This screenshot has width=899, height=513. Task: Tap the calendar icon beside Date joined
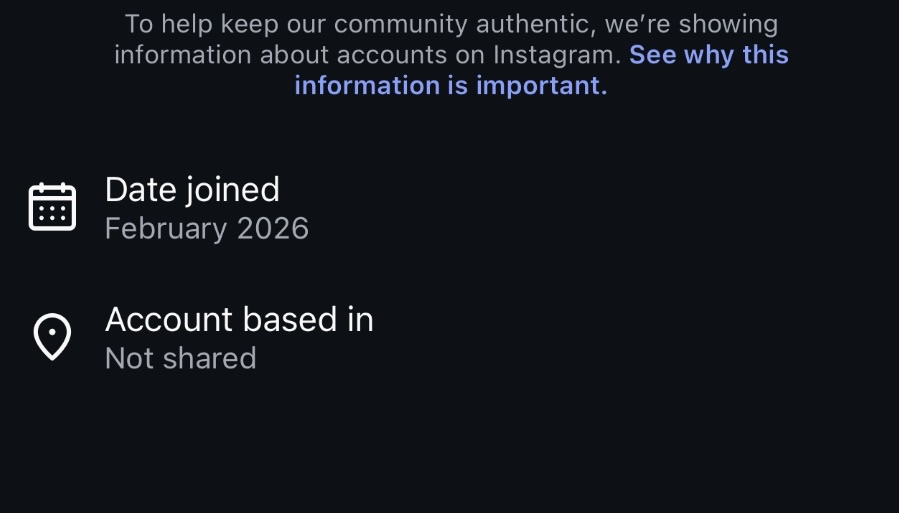(x=52, y=207)
